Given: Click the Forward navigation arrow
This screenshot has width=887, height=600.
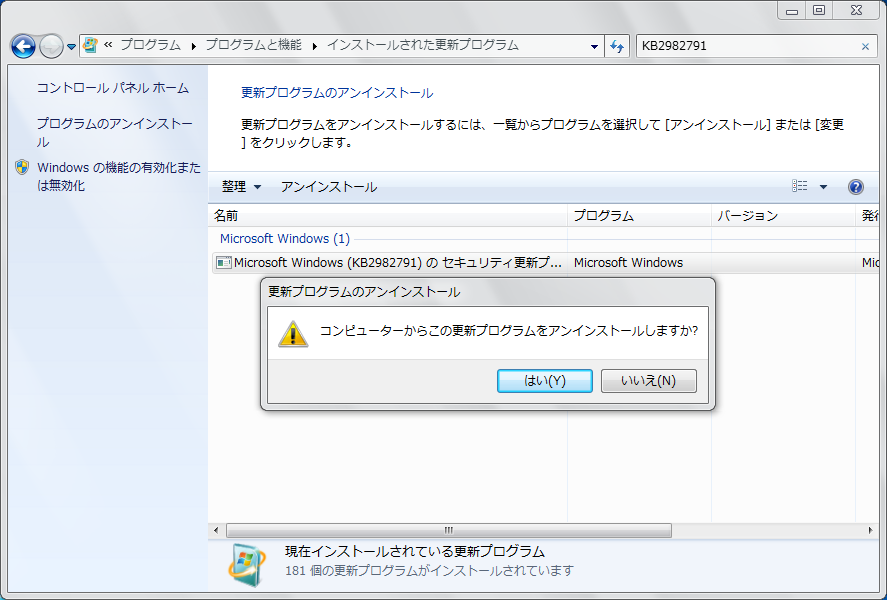Looking at the screenshot, I should pos(51,46).
